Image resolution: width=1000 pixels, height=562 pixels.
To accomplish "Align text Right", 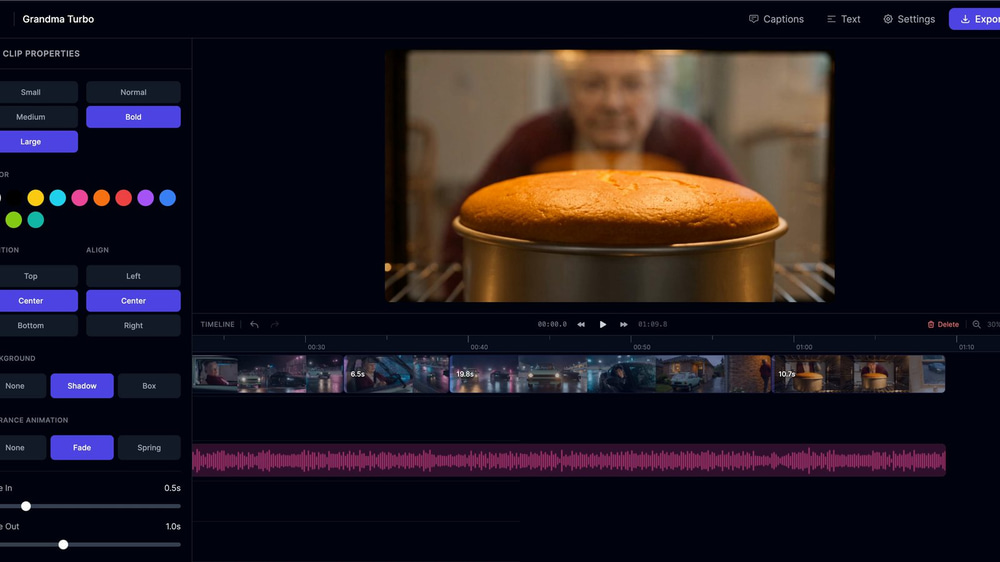I will tap(133, 325).
